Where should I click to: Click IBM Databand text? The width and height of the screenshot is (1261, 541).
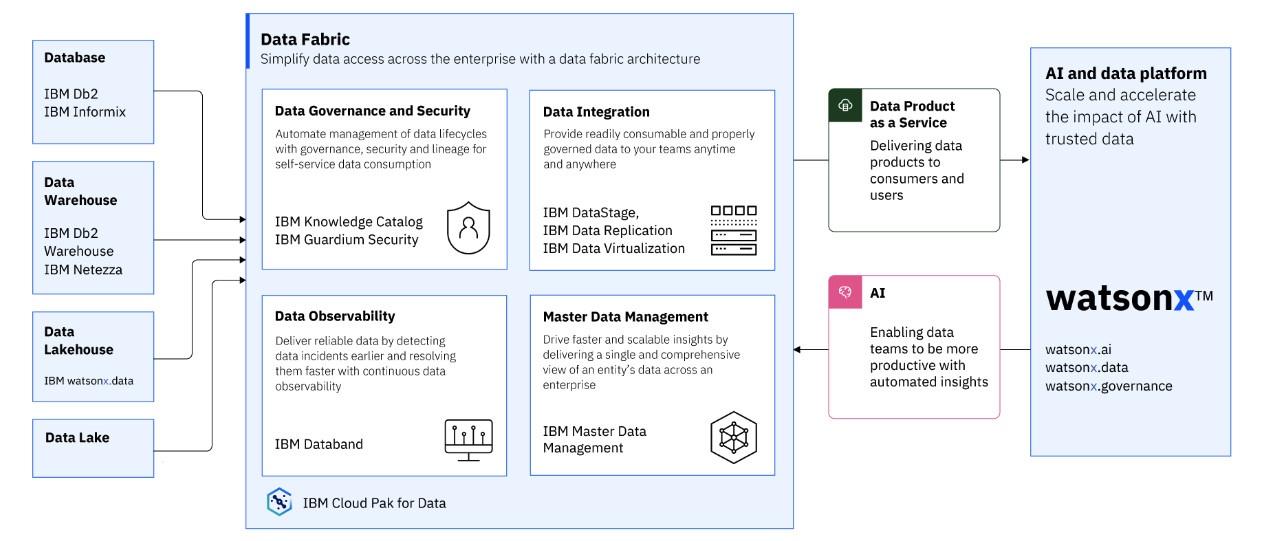click(x=320, y=444)
